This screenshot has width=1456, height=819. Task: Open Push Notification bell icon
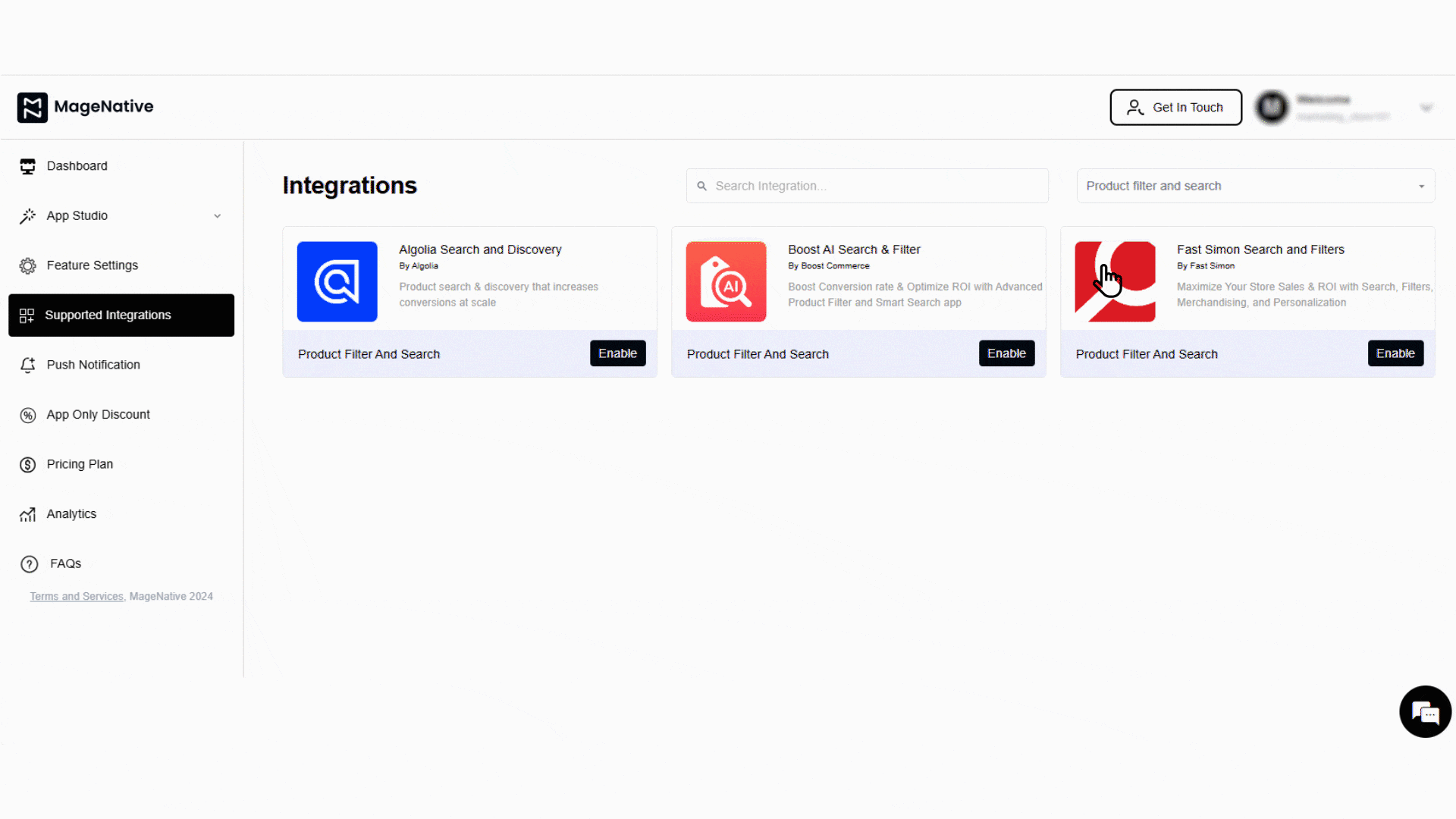(28, 365)
